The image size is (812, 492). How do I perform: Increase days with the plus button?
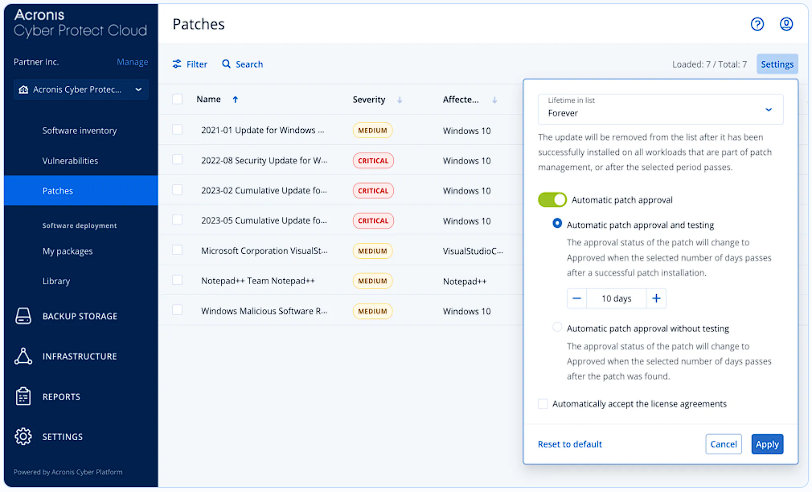pyautogui.click(x=656, y=298)
